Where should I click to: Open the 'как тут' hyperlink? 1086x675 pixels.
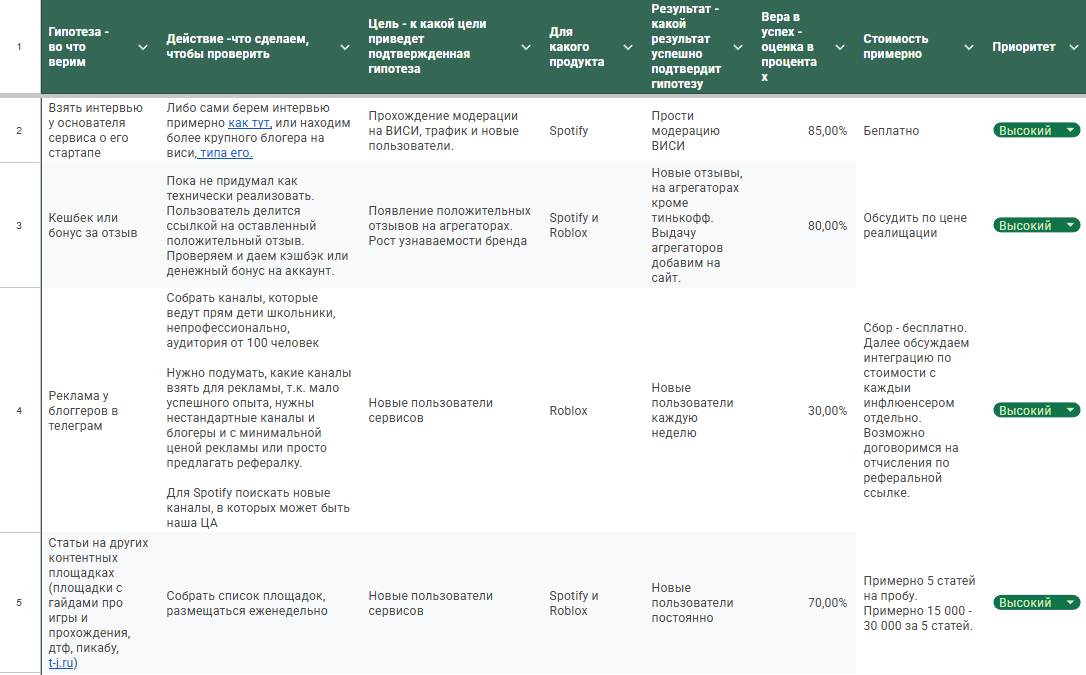249,123
